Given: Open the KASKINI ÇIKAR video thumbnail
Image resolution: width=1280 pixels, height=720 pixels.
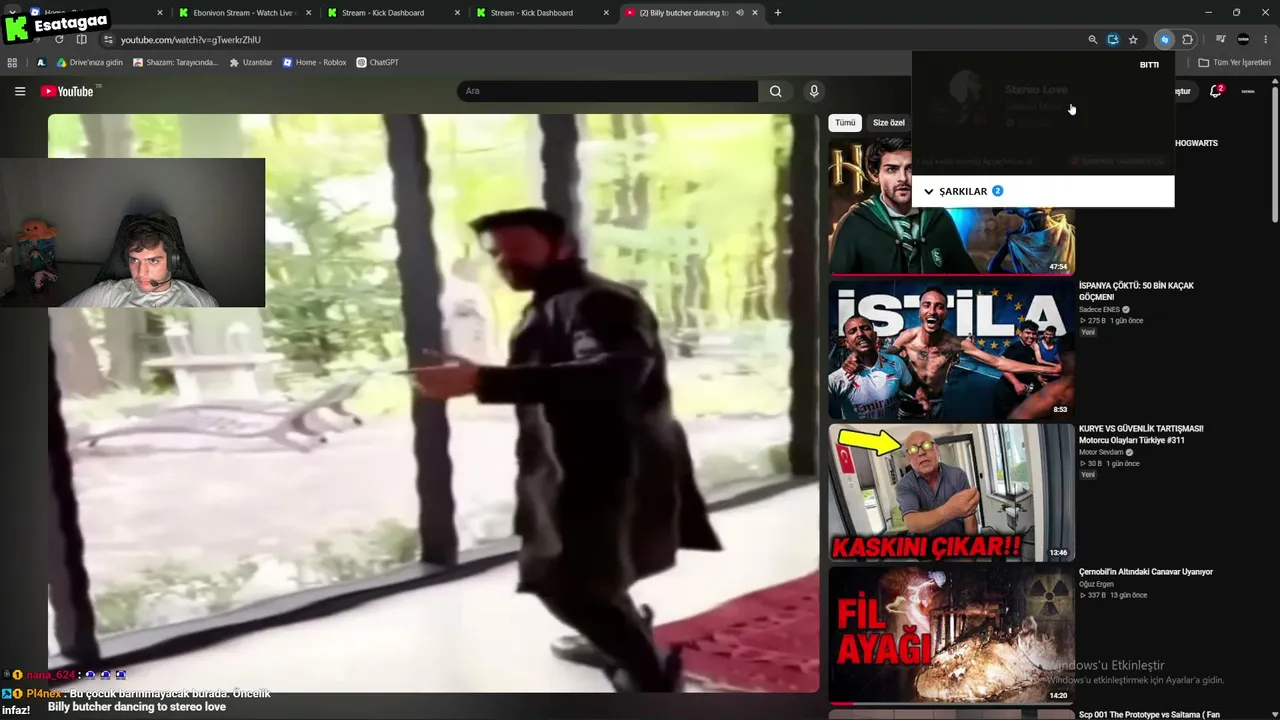Looking at the screenshot, I should (x=951, y=493).
